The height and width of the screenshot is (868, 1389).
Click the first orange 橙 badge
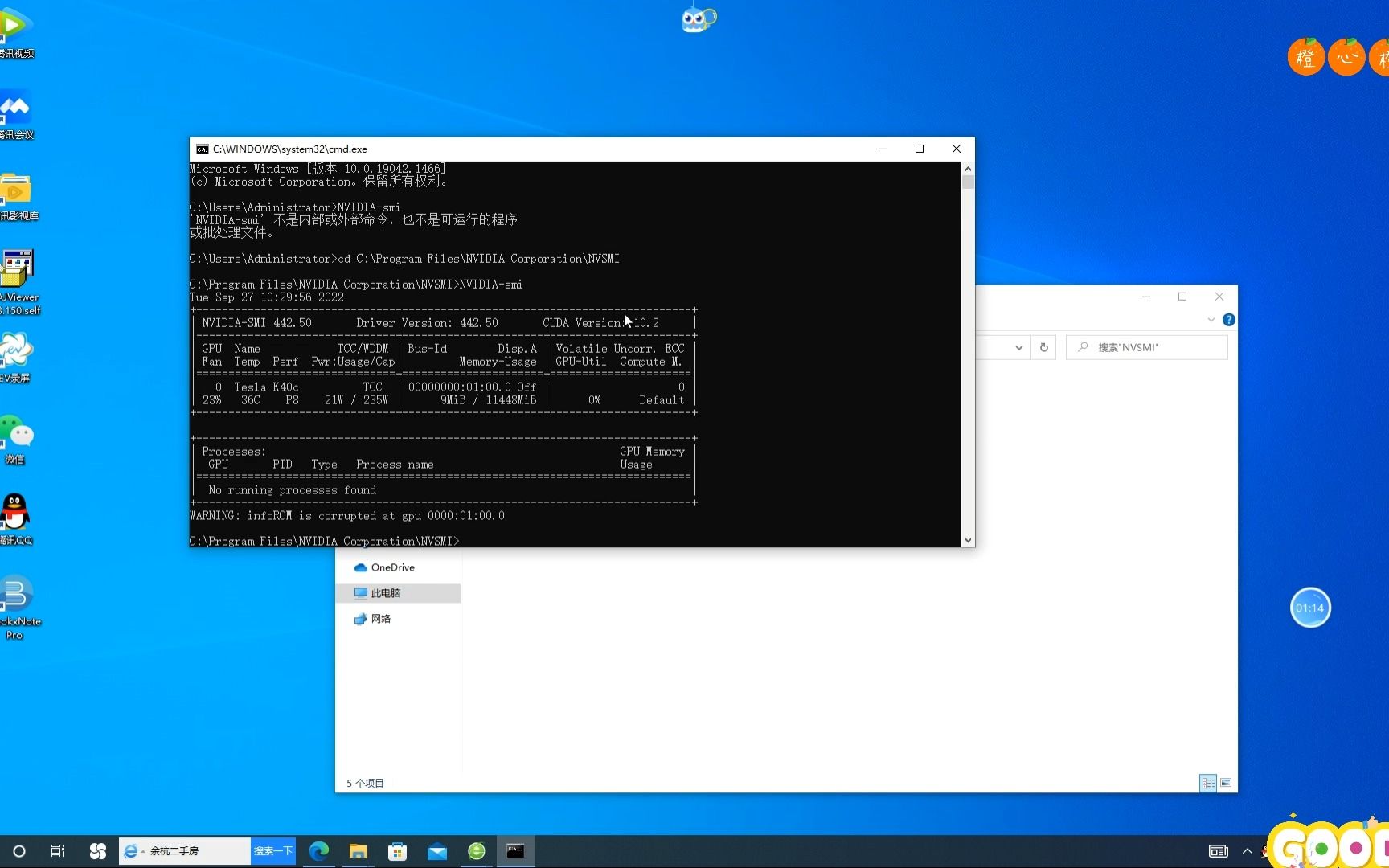coord(1306,58)
